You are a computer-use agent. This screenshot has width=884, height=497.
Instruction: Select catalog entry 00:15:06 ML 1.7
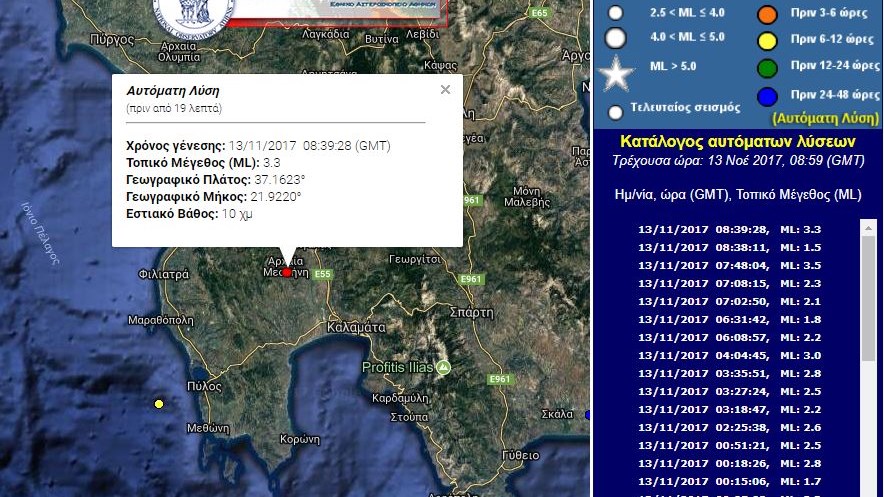pyautogui.click(x=729, y=482)
